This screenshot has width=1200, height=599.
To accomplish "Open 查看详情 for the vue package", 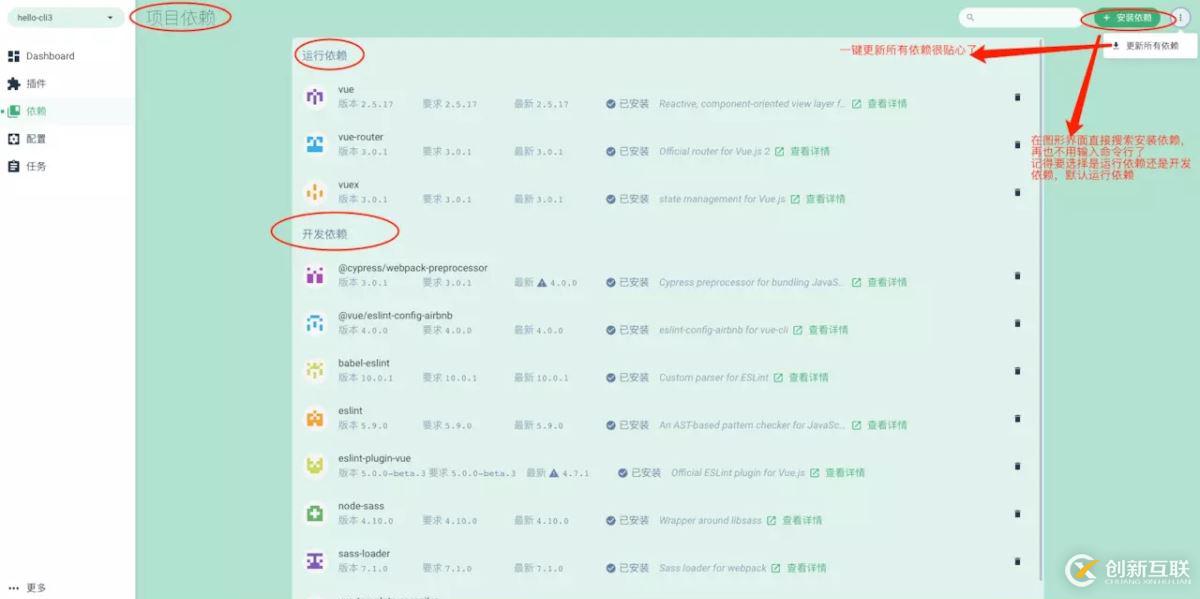I will pos(879,104).
